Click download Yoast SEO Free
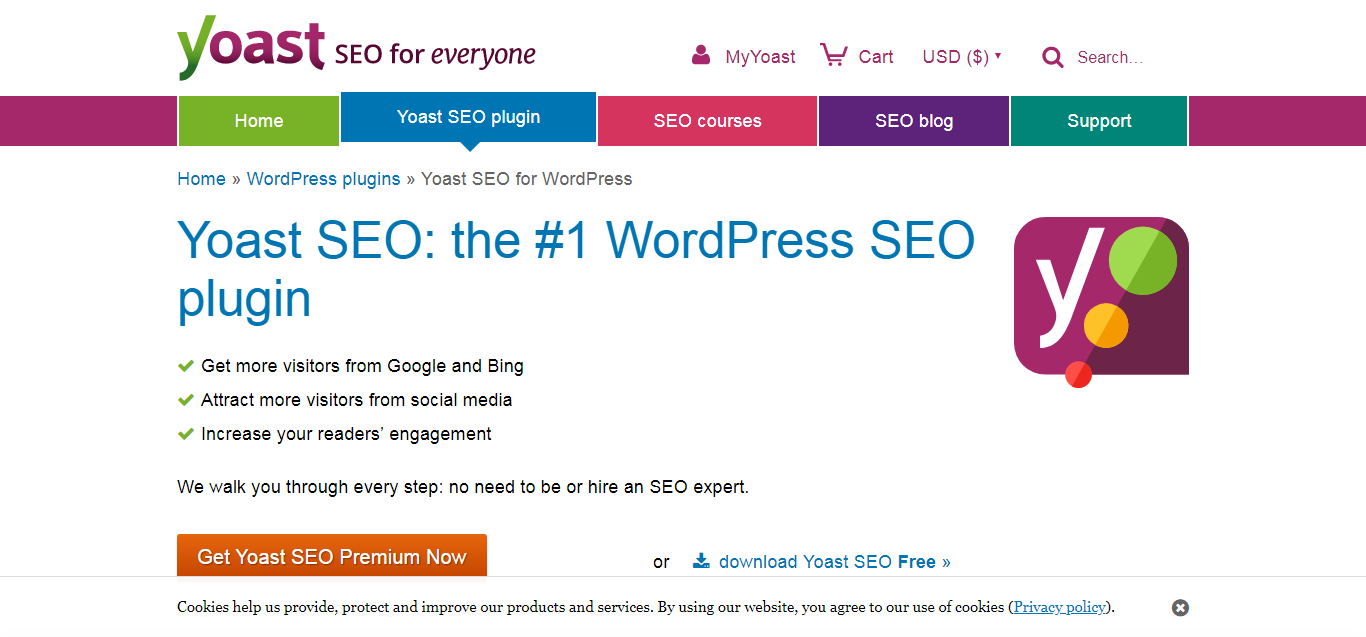 click(828, 561)
